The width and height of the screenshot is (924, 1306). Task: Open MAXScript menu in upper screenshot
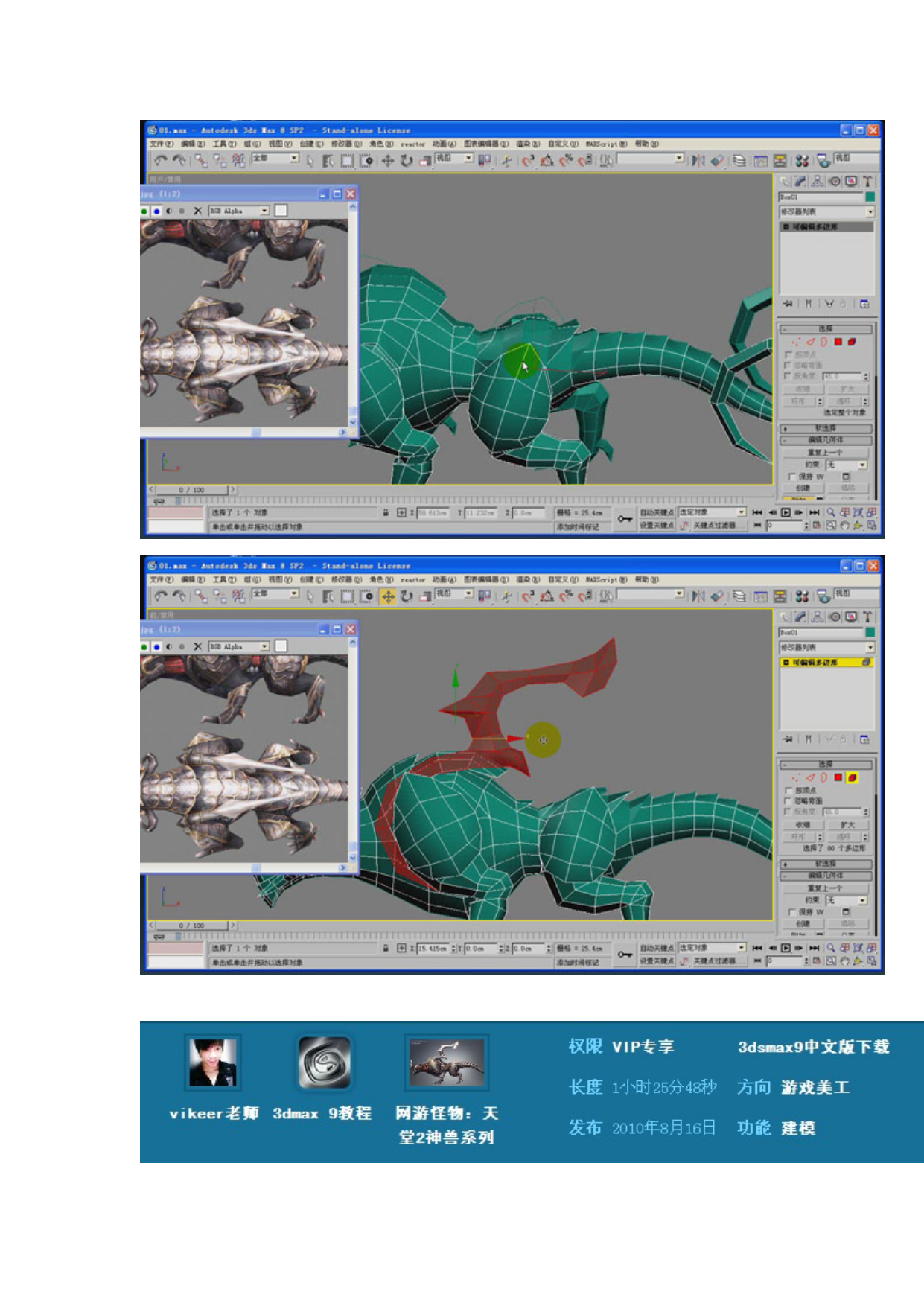606,144
